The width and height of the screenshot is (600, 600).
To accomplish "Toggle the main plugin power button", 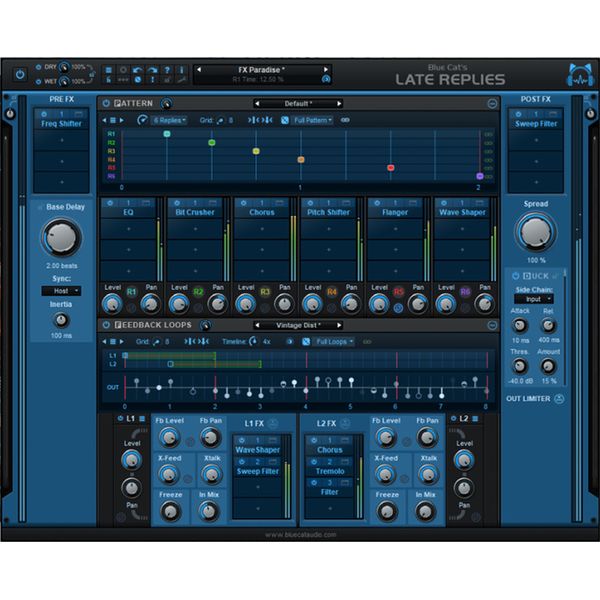I will (x=20, y=74).
